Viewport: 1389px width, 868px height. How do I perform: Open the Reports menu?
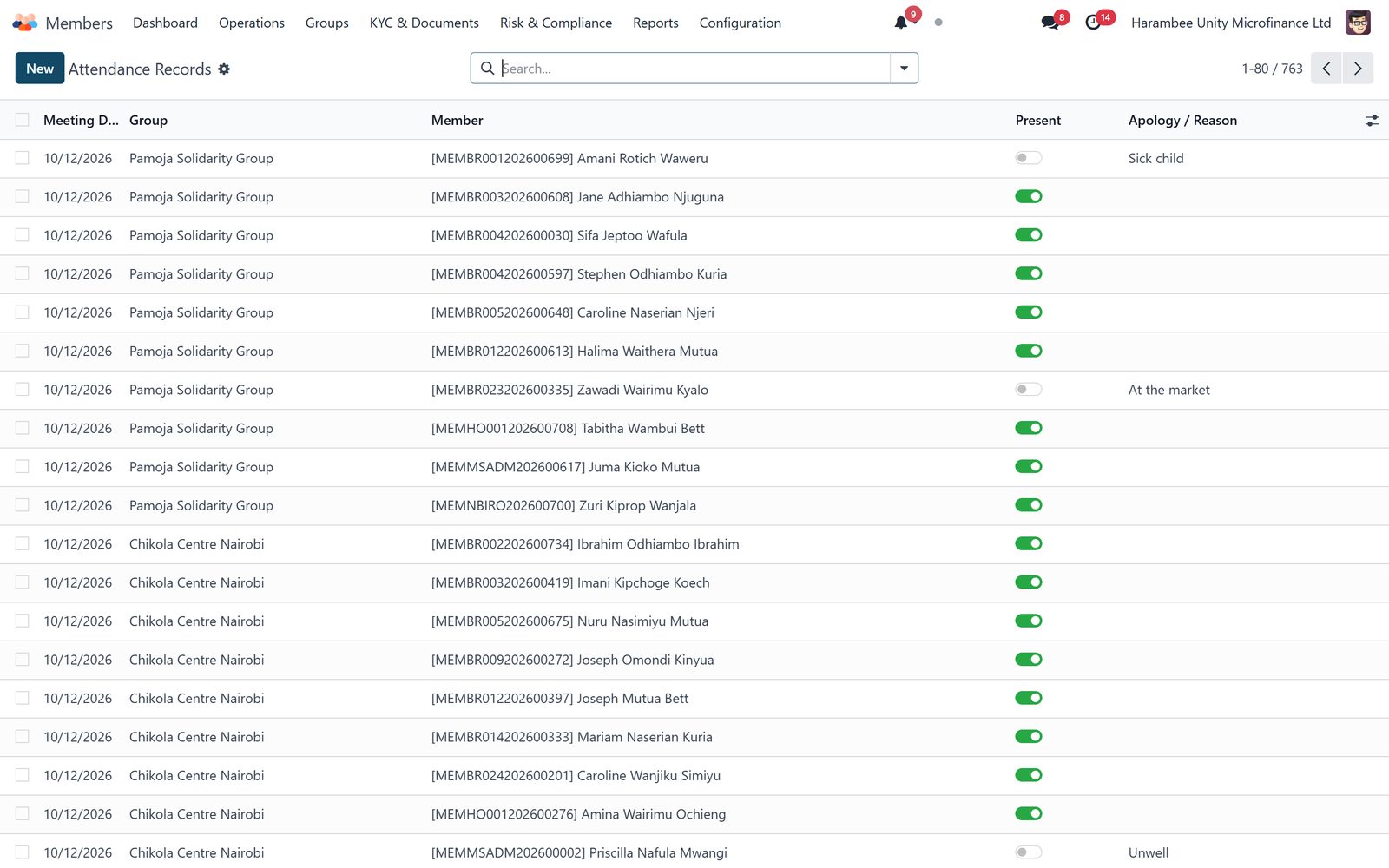(655, 23)
